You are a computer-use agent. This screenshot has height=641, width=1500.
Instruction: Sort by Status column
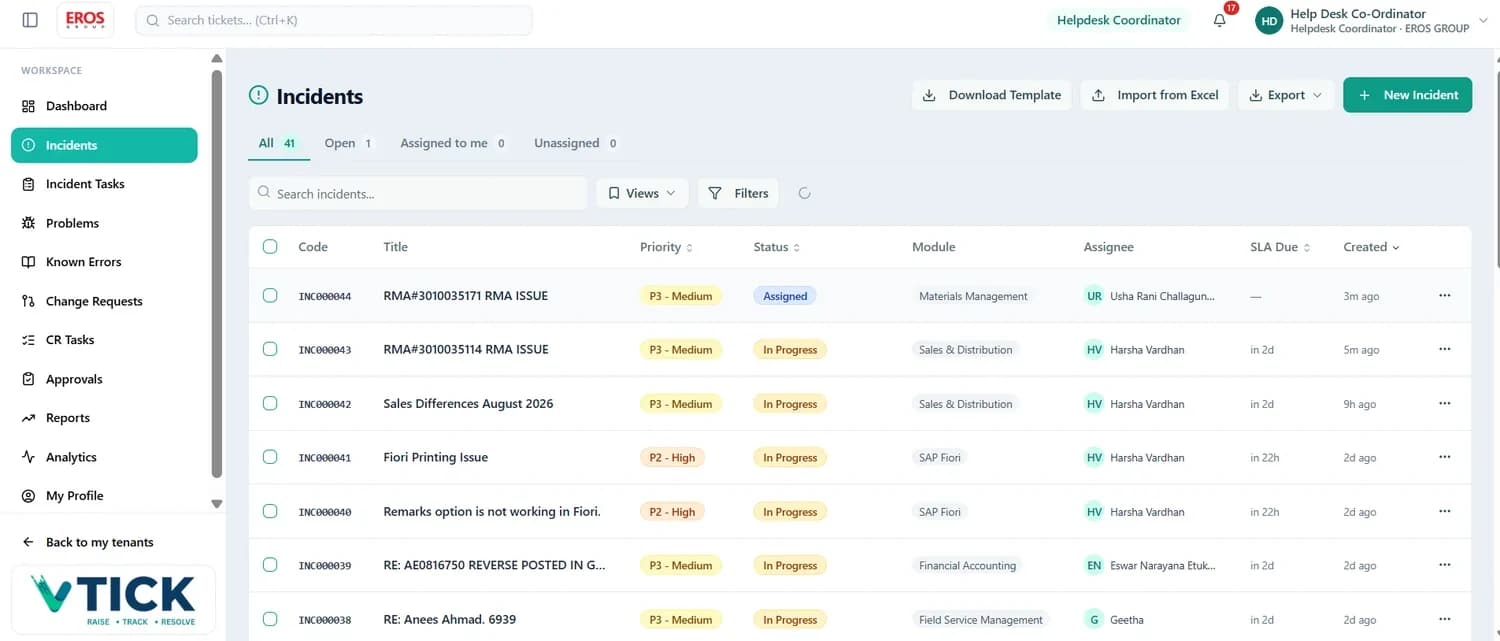(x=776, y=247)
